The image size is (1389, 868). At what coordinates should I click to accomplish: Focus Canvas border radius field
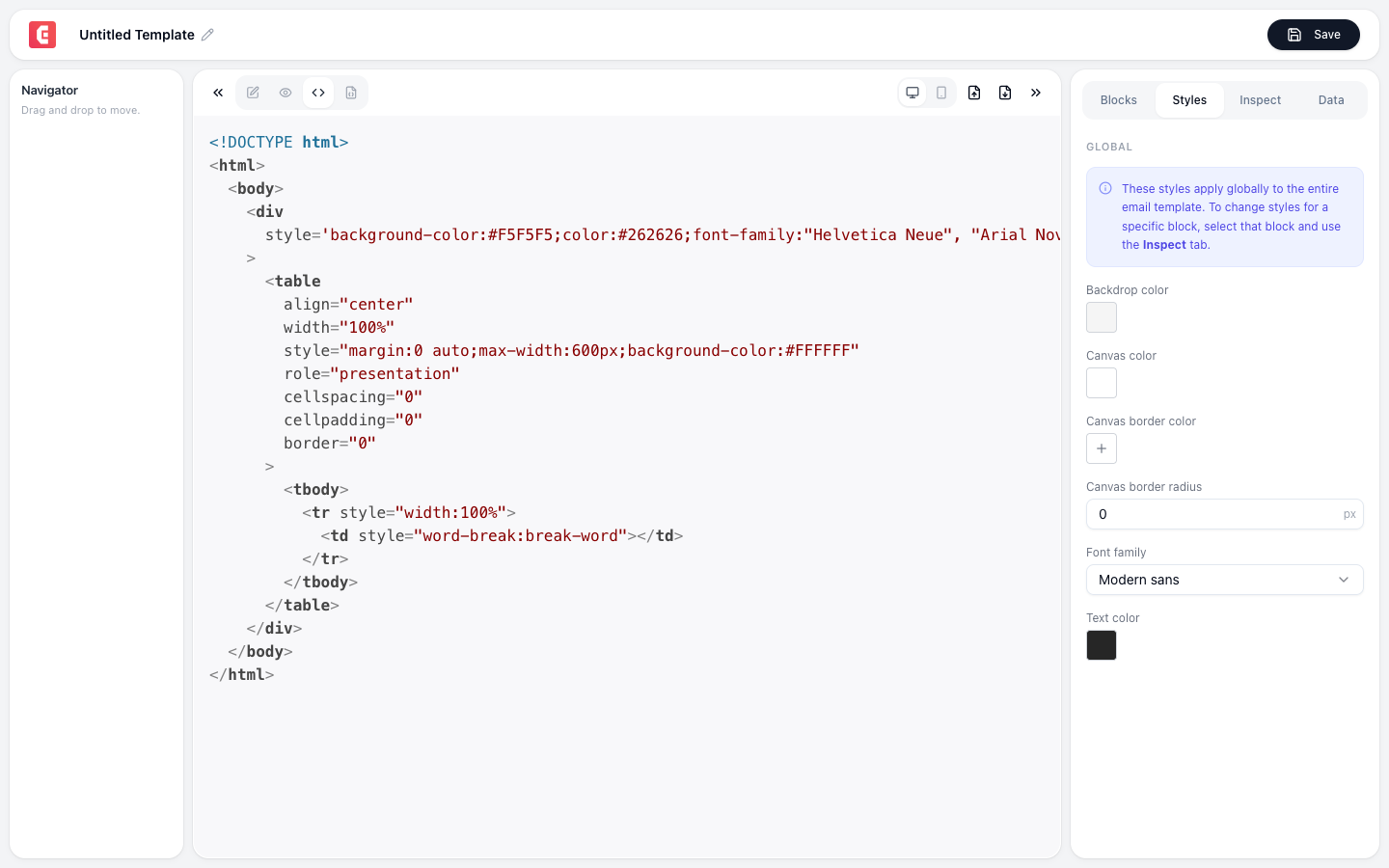point(1225,514)
